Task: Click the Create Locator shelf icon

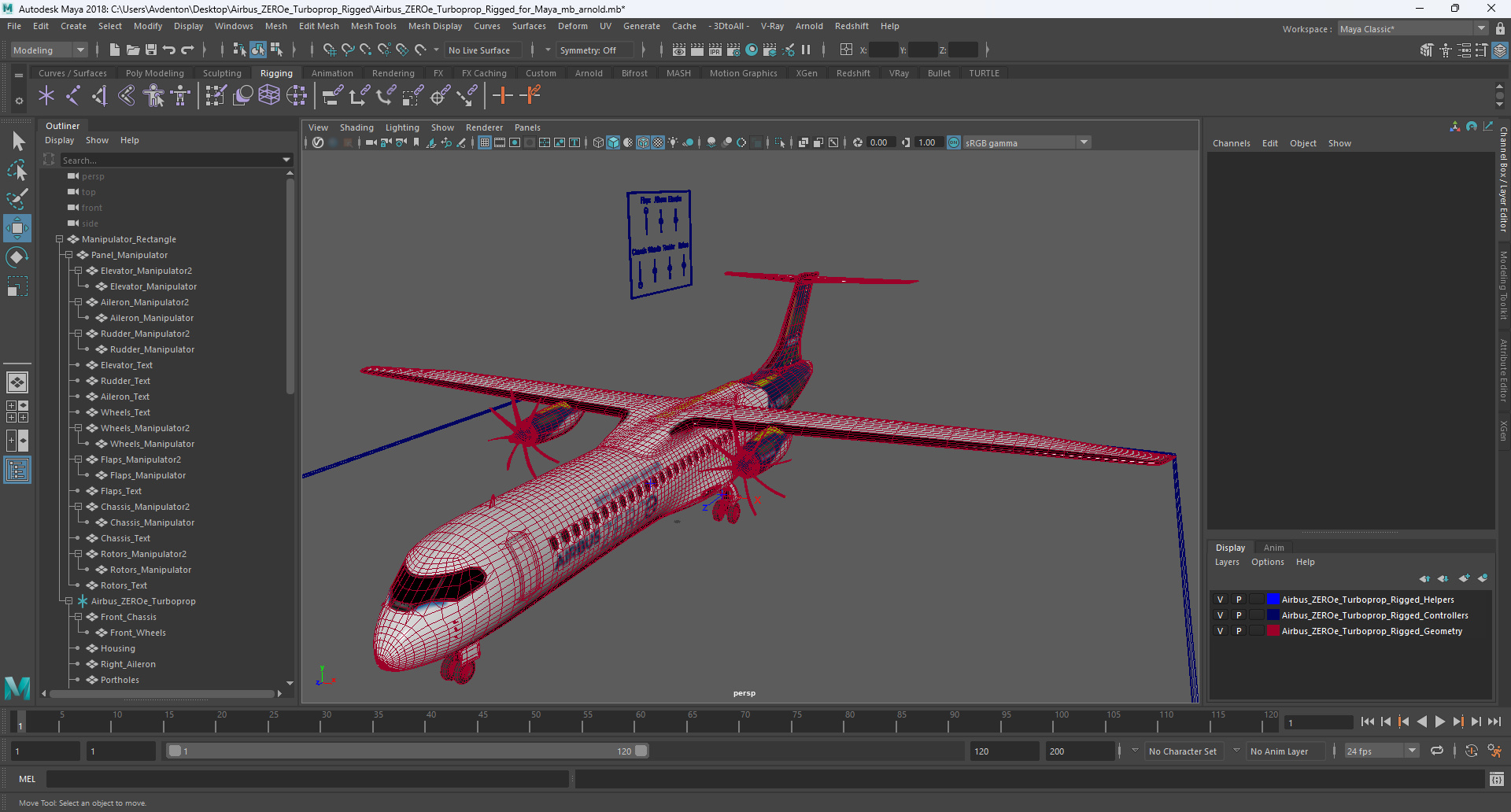Action: [46, 96]
